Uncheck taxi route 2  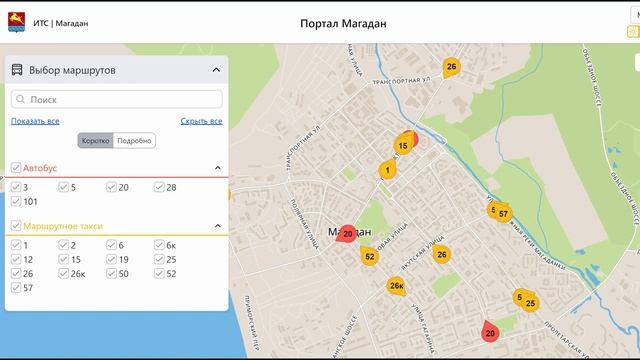tap(63, 245)
